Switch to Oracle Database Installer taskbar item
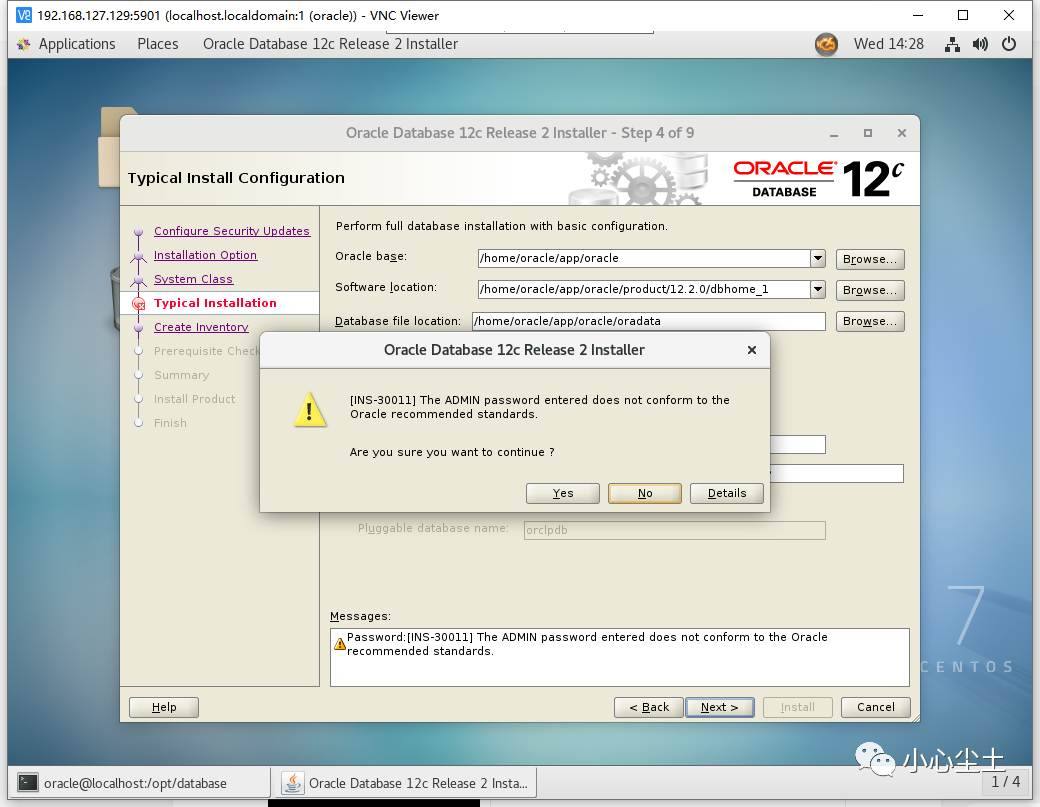The width and height of the screenshot is (1040, 807). [x=405, y=783]
